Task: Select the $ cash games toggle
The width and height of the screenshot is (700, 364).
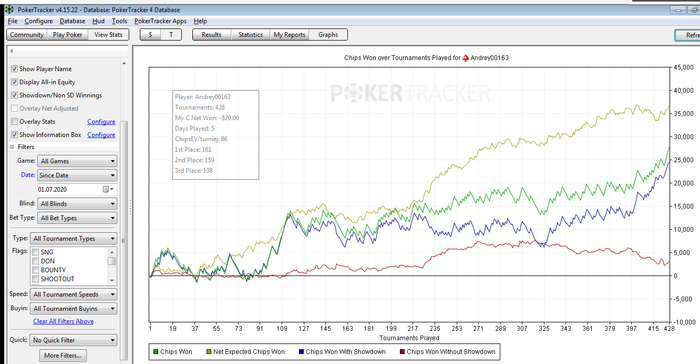Action: [x=150, y=35]
